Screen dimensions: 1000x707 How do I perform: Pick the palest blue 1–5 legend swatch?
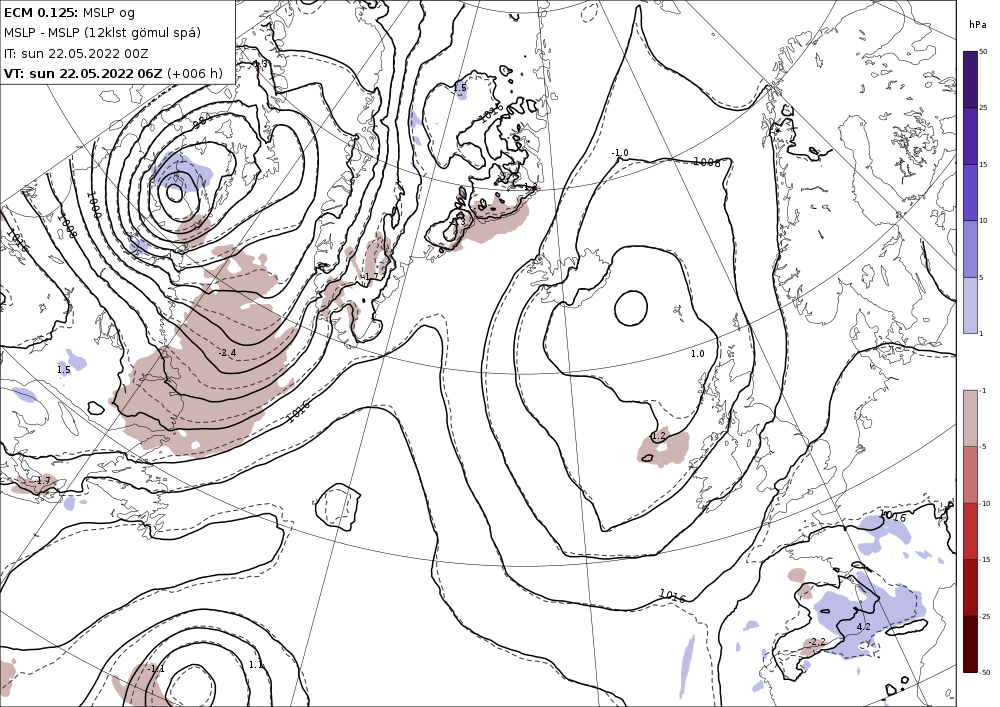pos(970,305)
